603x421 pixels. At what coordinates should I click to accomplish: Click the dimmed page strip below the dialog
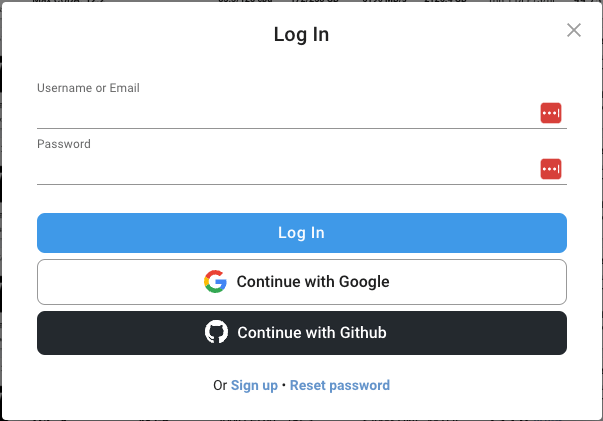(300, 418)
